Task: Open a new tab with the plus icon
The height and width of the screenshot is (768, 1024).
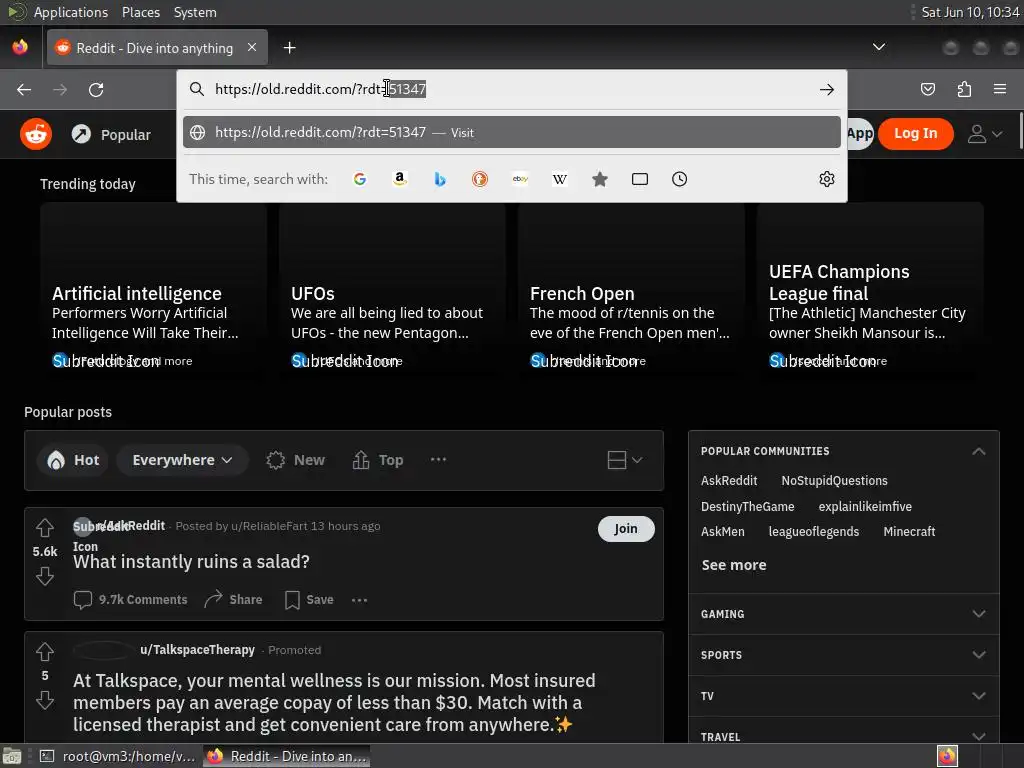Action: coord(289,48)
